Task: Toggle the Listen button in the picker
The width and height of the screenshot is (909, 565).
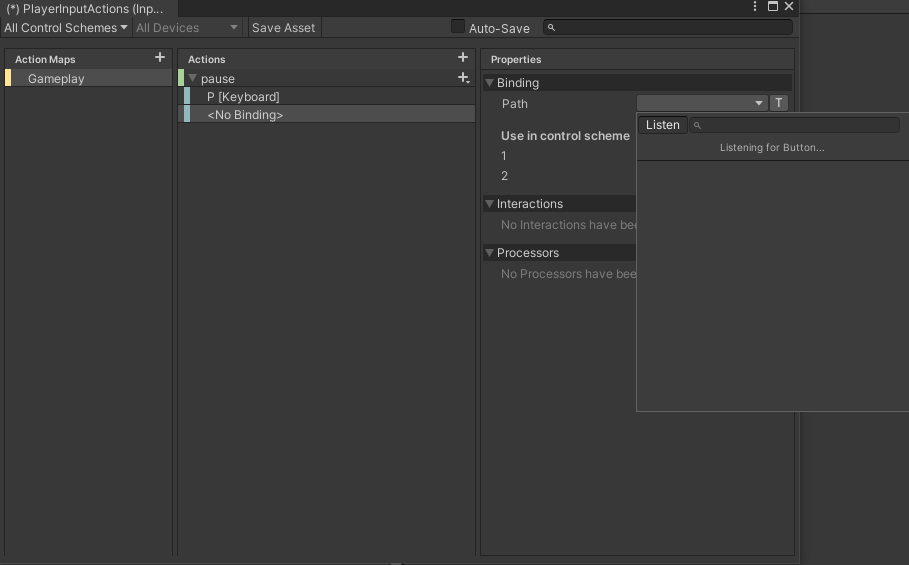Action: click(662, 125)
